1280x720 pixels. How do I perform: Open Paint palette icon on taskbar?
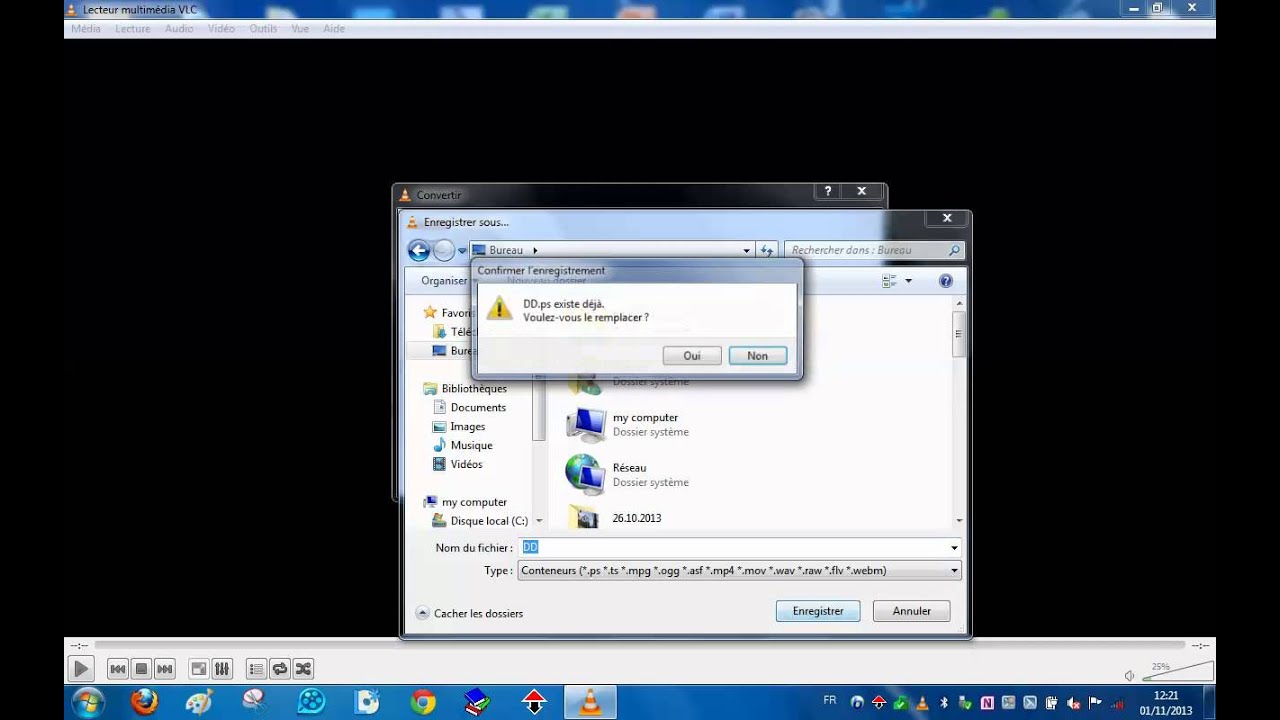pos(199,702)
